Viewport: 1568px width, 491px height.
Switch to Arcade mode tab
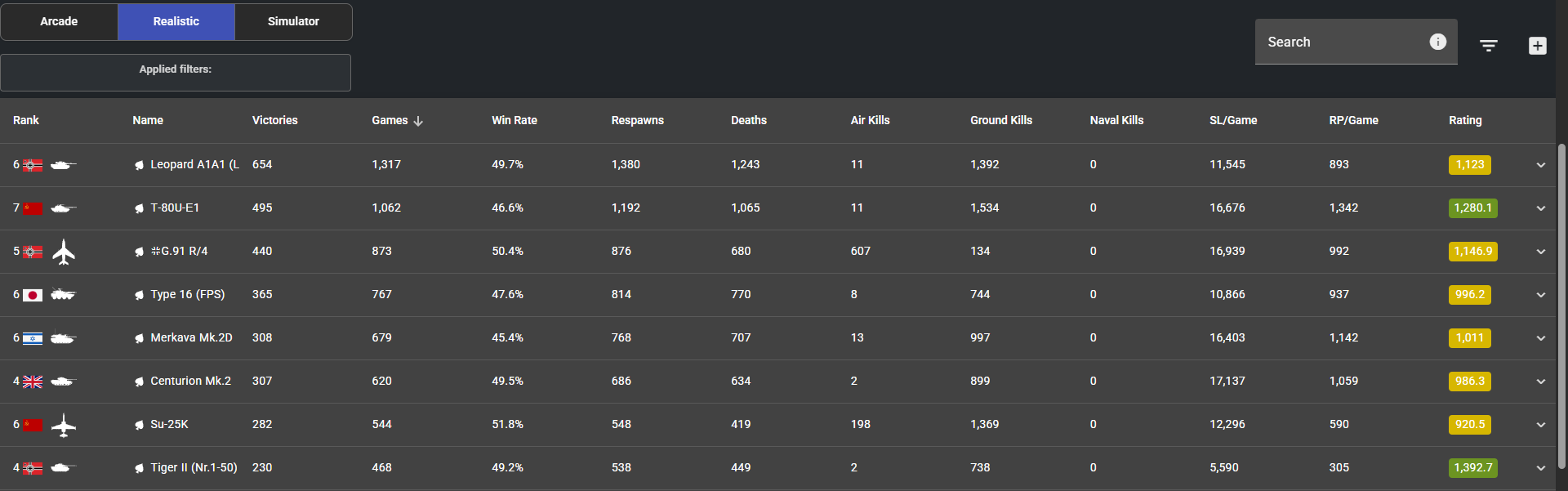coord(59,21)
